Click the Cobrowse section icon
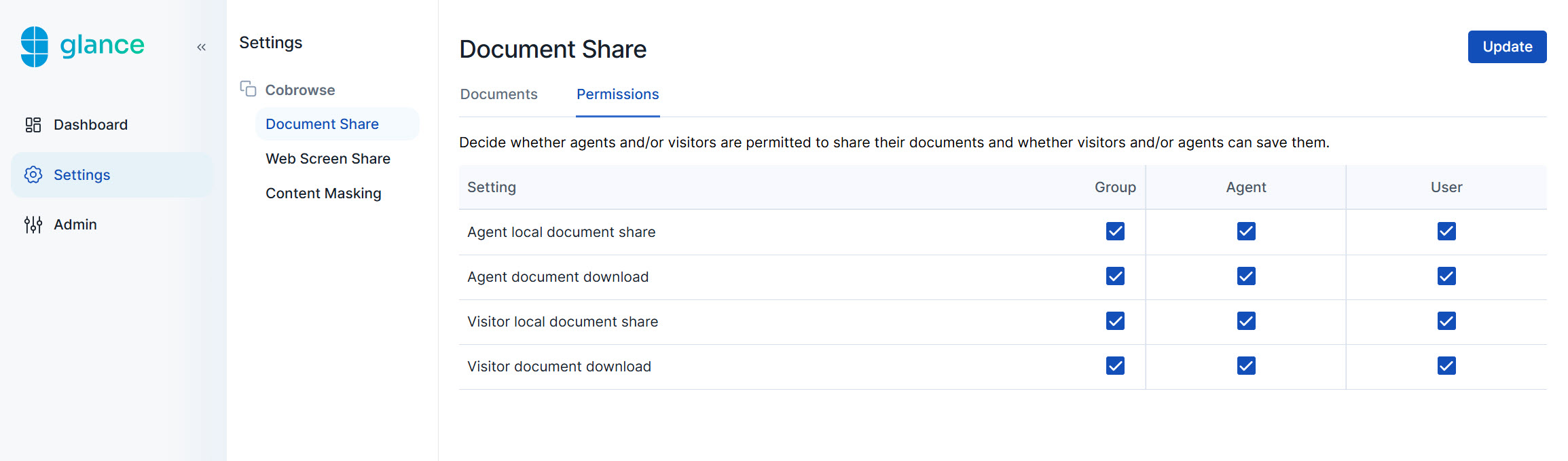Image resolution: width=1568 pixels, height=461 pixels. click(x=248, y=89)
